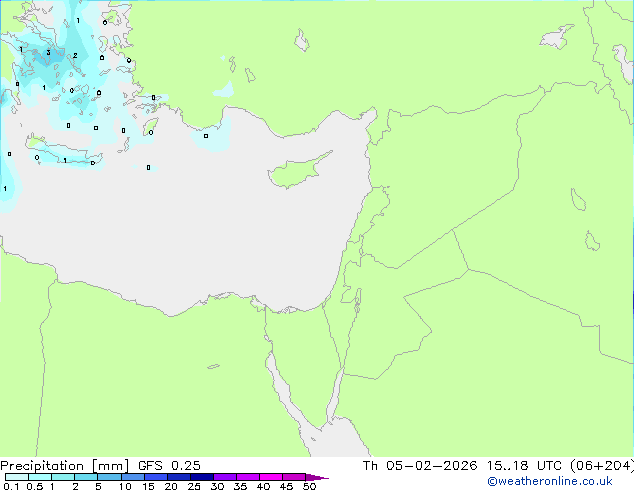Image resolution: width=634 pixels, height=490 pixels.
Task: Click the "50" legend scale label
Action: point(309,486)
